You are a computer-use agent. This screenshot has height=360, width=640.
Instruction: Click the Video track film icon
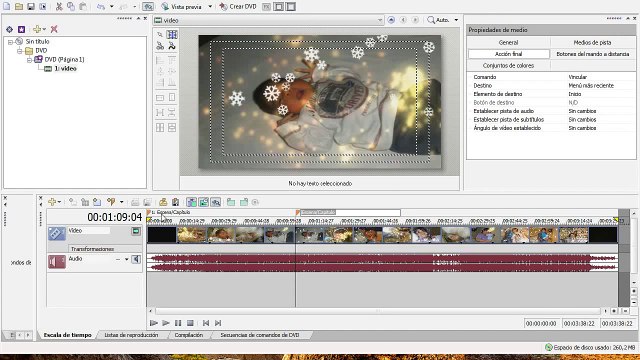pyautogui.click(x=57, y=233)
